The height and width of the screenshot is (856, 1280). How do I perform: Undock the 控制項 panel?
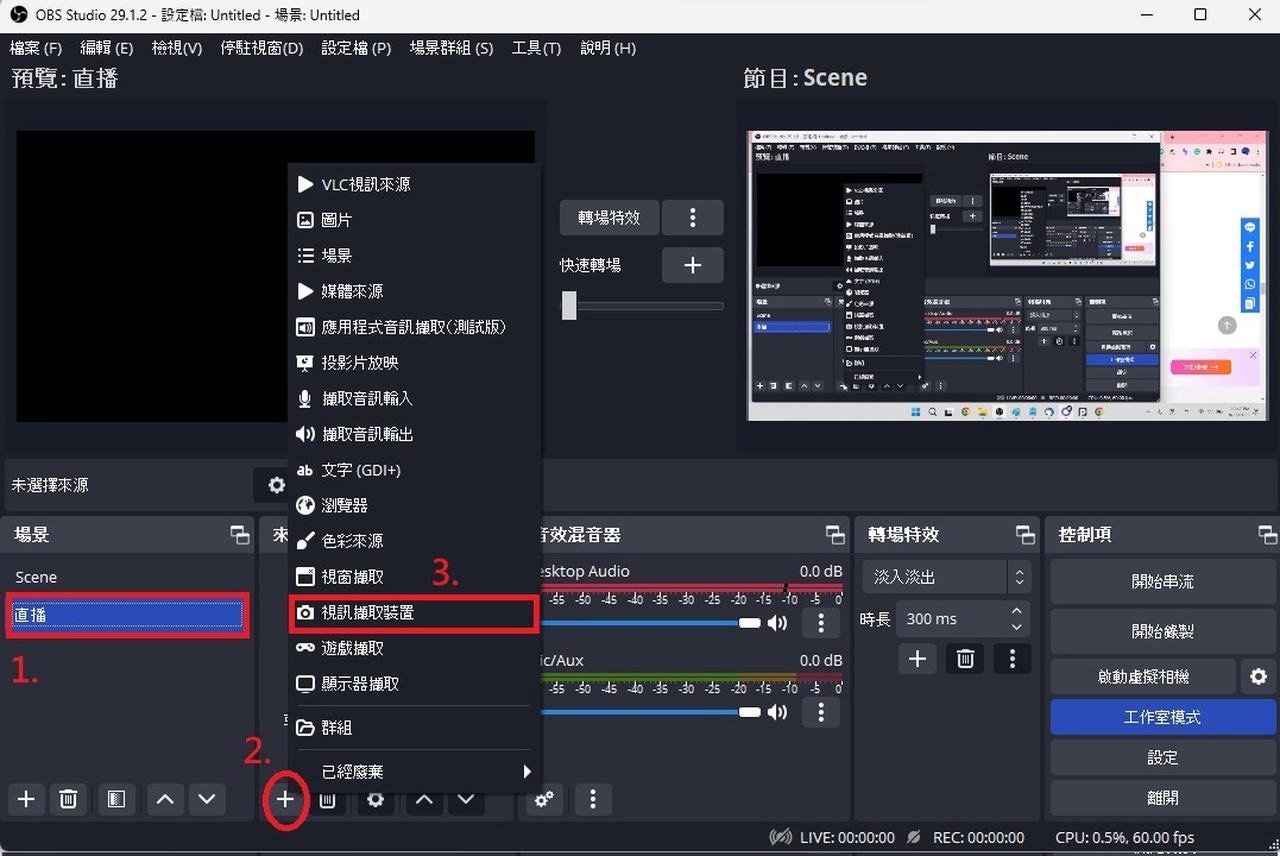1267,535
